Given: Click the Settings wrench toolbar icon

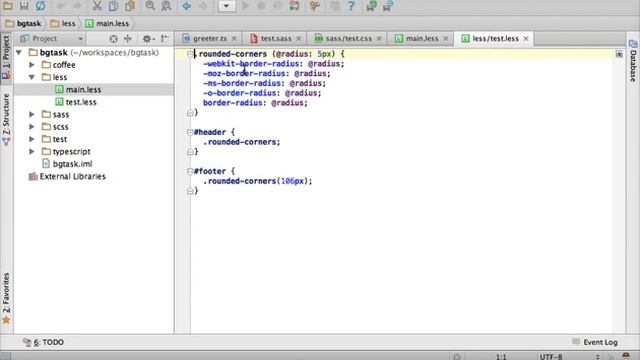Looking at the screenshot, I should tap(315, 6).
